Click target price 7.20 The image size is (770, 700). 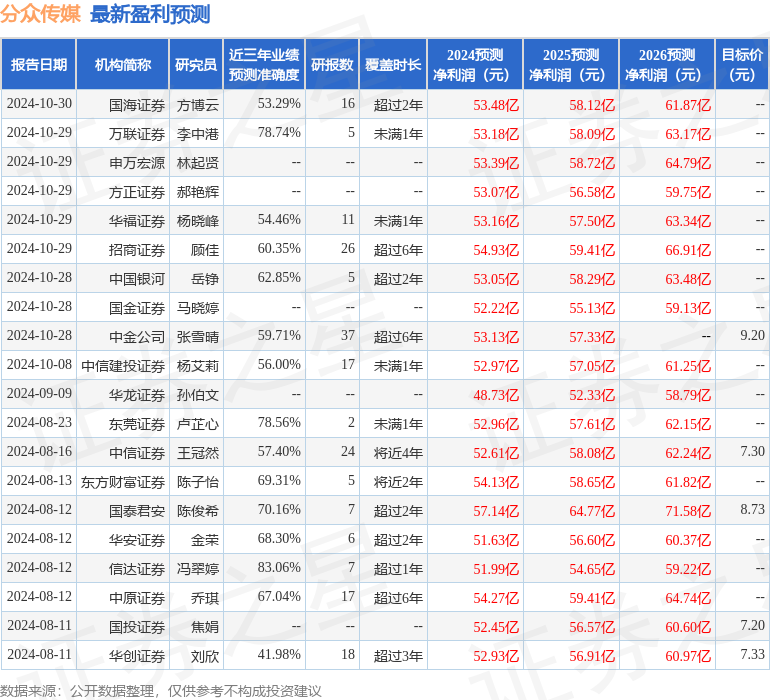[x=752, y=625]
